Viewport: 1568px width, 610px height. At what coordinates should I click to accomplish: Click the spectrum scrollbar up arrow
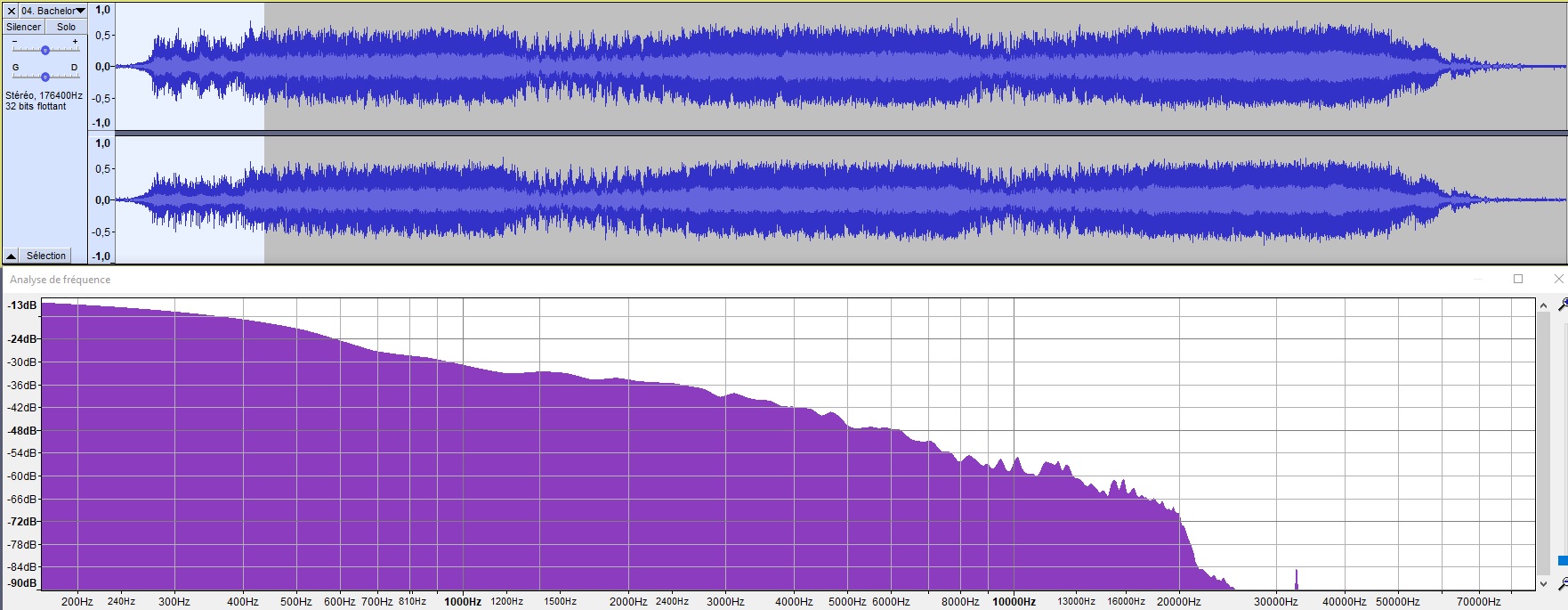1544,305
